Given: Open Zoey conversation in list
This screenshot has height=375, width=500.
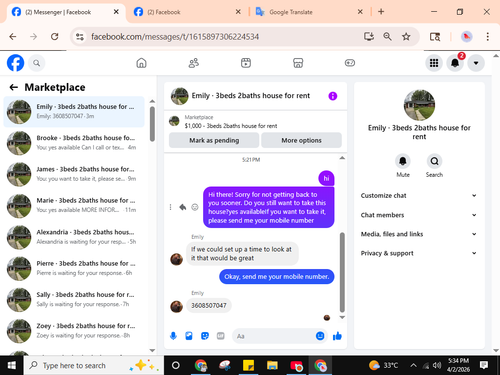Looking at the screenshot, I should click(74, 331).
